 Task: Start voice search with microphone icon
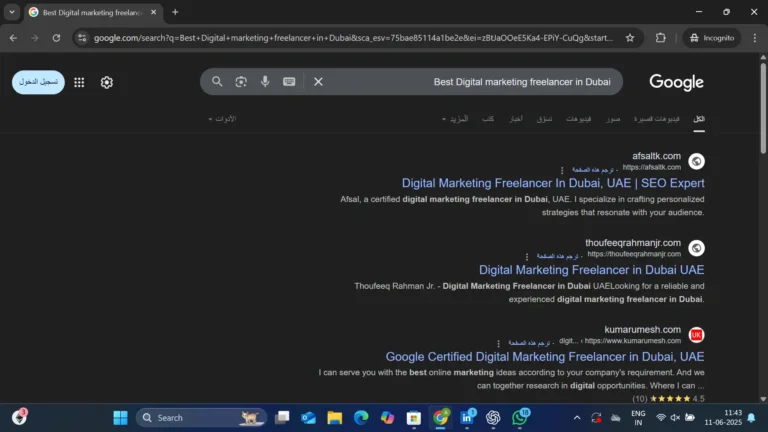[265, 82]
